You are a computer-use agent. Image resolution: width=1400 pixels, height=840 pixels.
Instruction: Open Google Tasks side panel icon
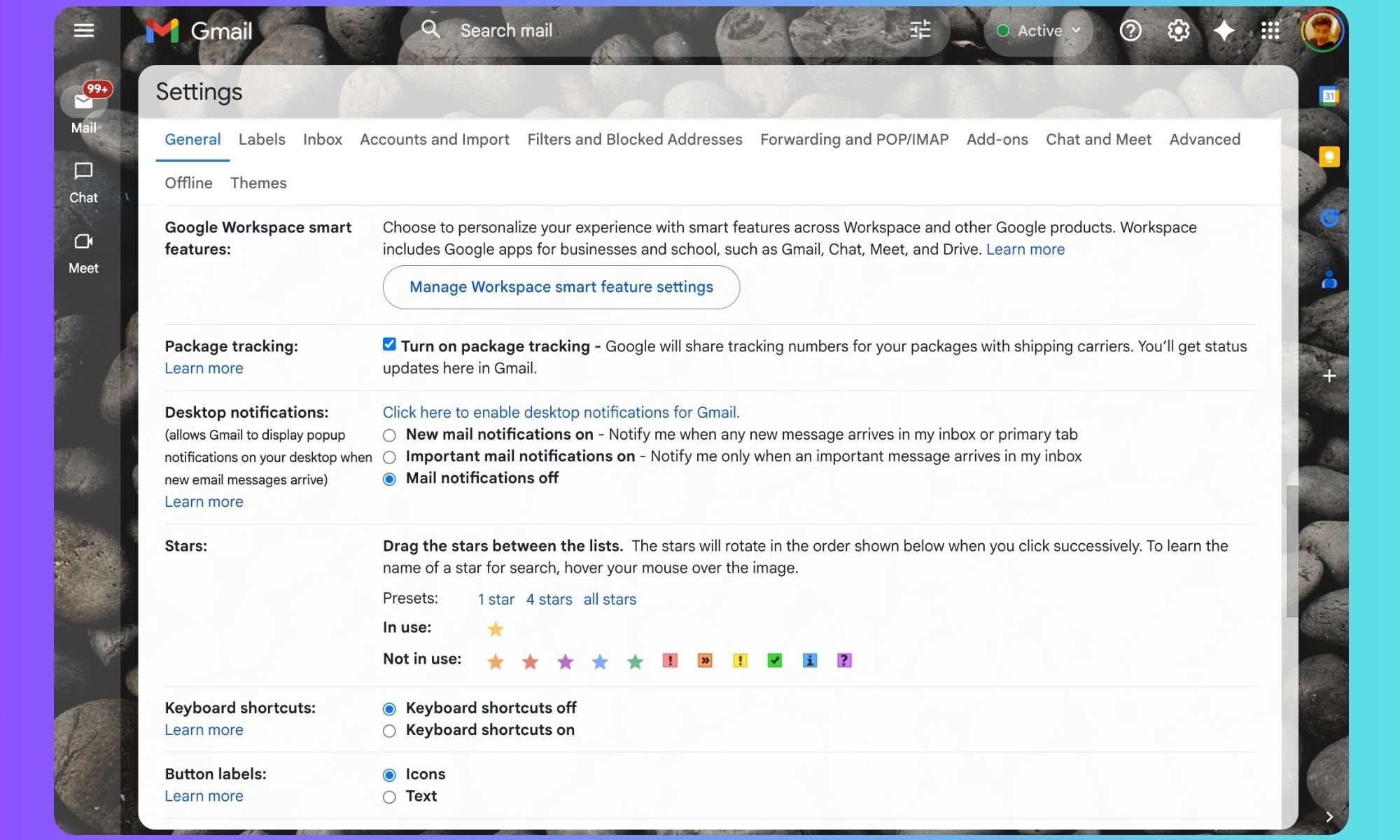pyautogui.click(x=1329, y=218)
